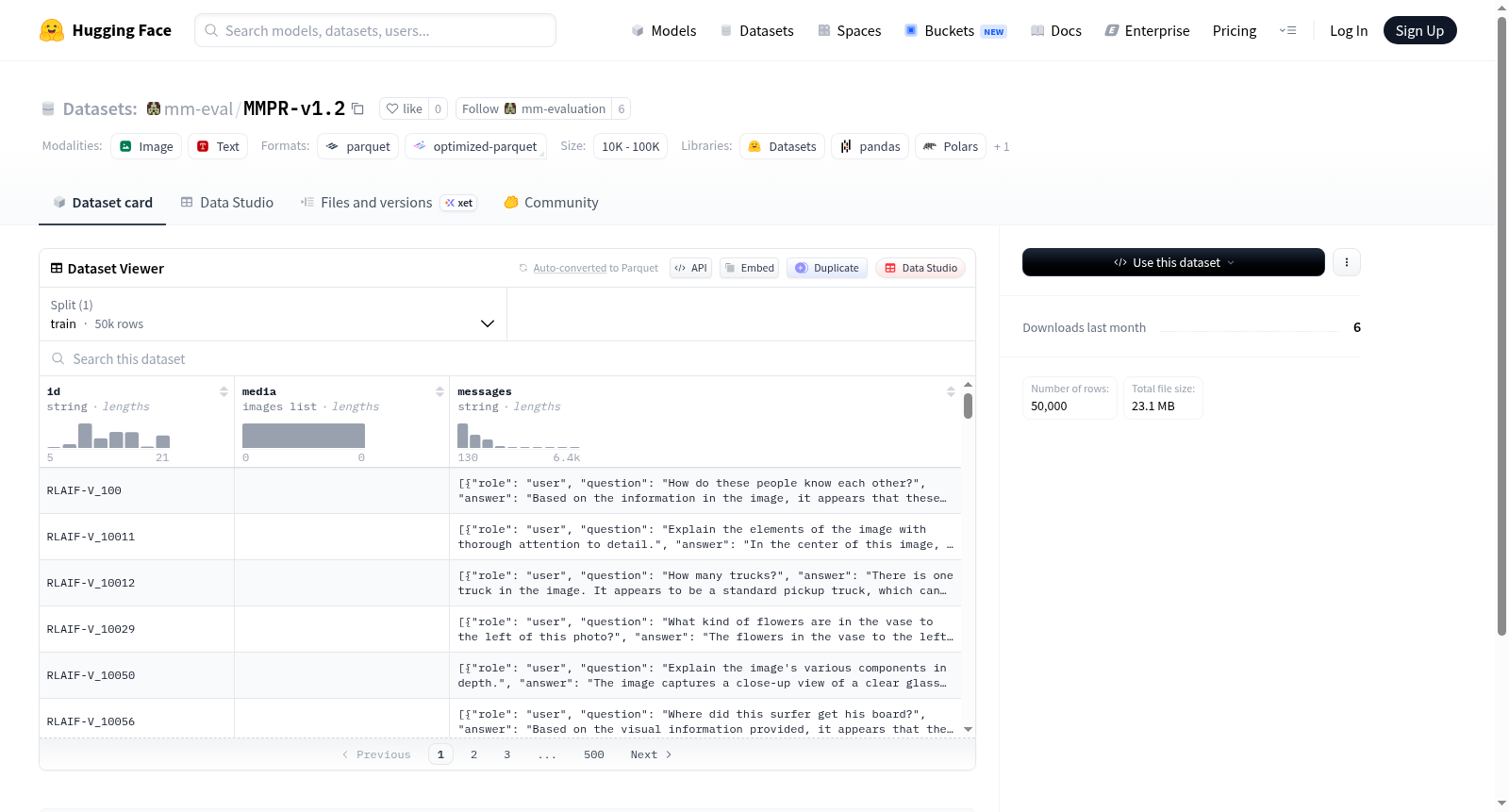Click the current page 1 button
The image size is (1509, 812).
click(440, 754)
